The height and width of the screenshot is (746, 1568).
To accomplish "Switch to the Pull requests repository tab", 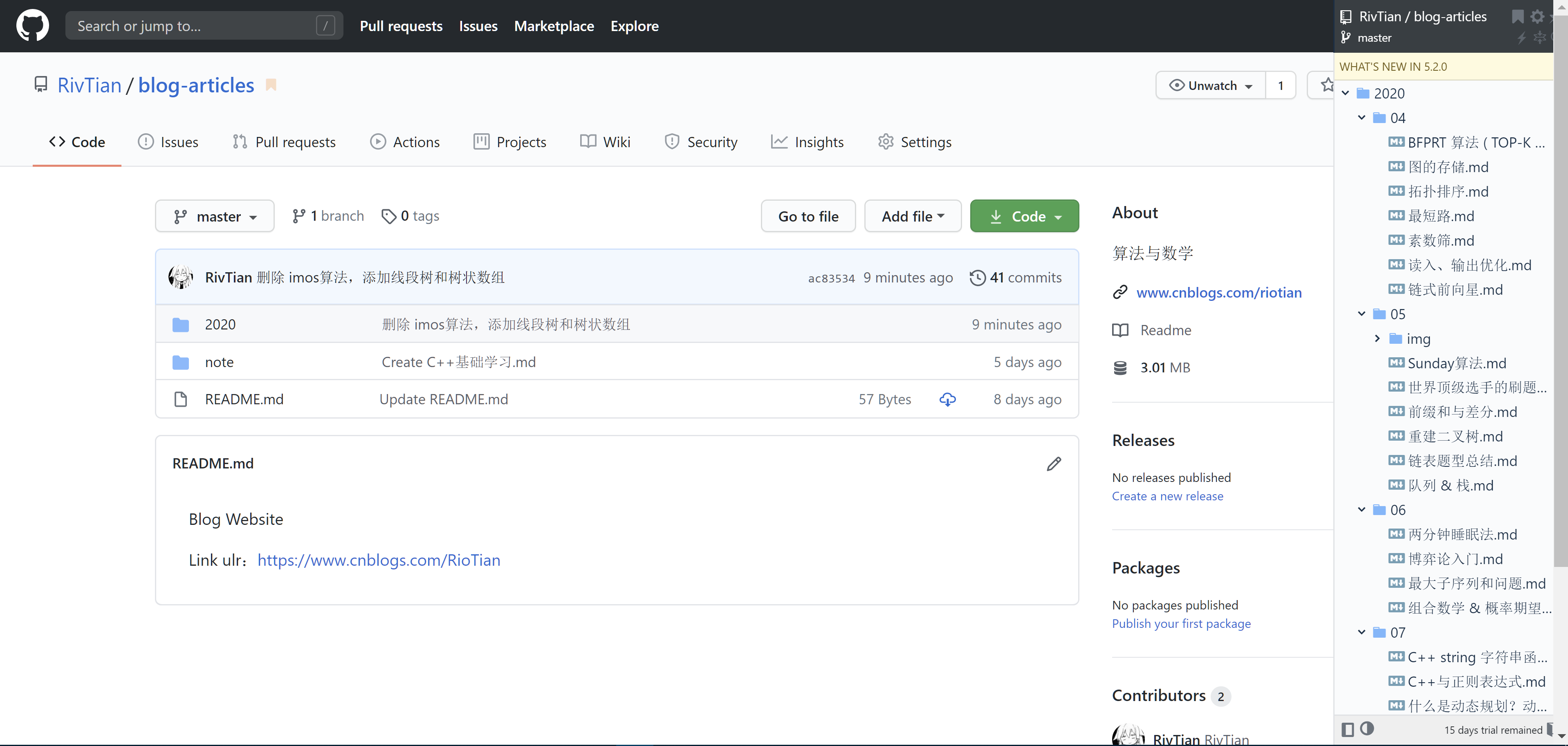I will click(x=284, y=142).
